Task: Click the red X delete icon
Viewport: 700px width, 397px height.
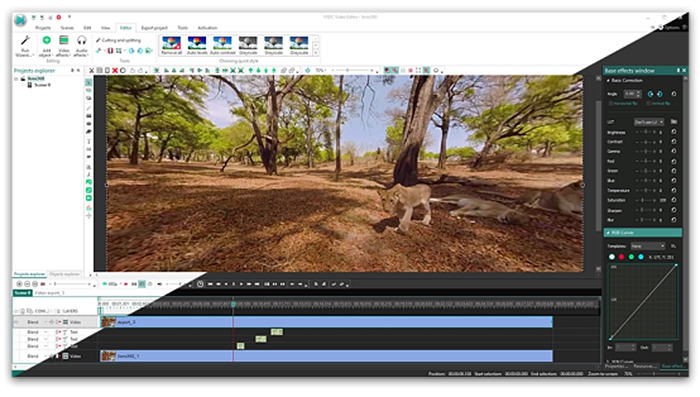Action: tap(115, 71)
